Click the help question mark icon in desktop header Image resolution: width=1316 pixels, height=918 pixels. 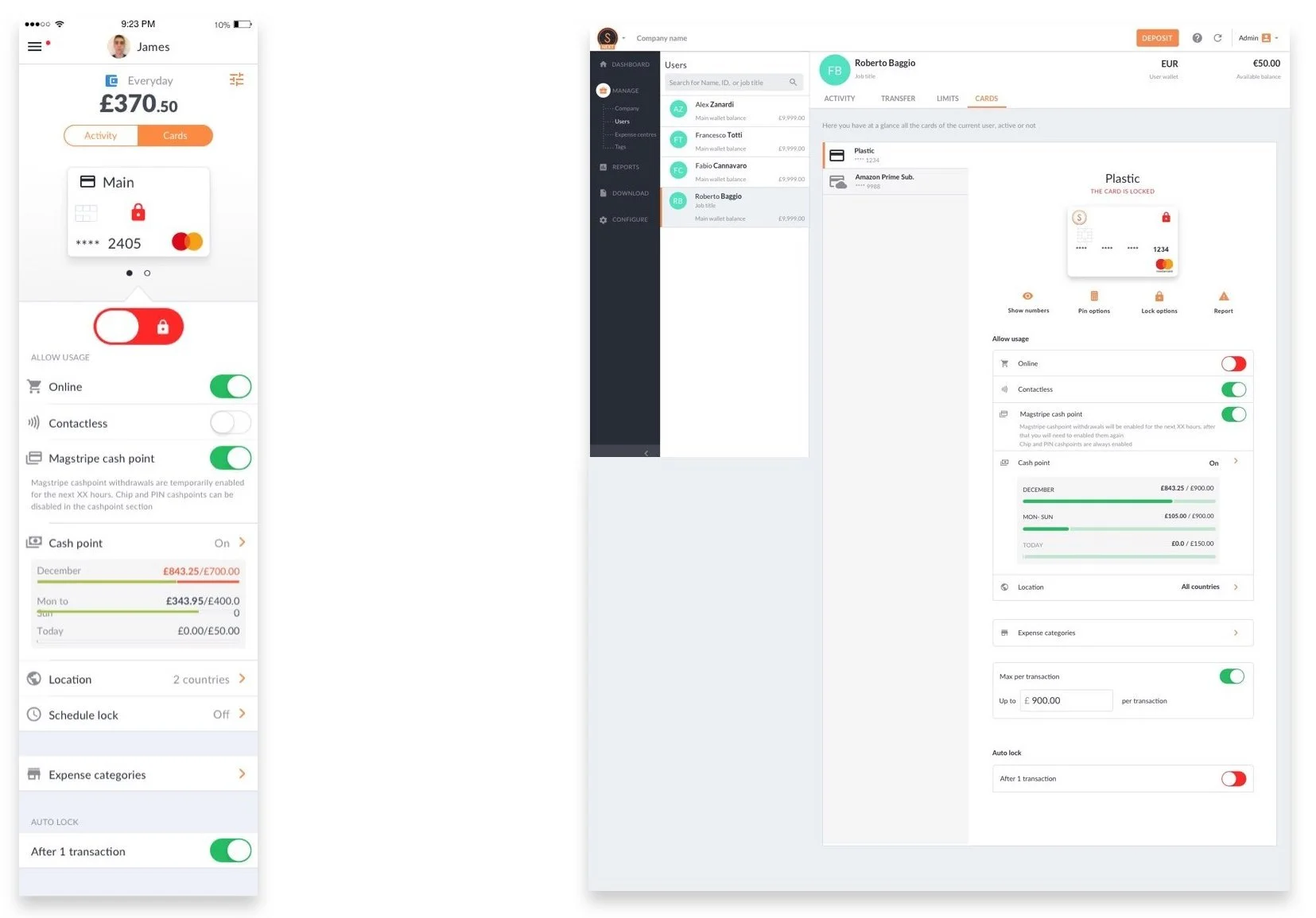tap(1197, 38)
